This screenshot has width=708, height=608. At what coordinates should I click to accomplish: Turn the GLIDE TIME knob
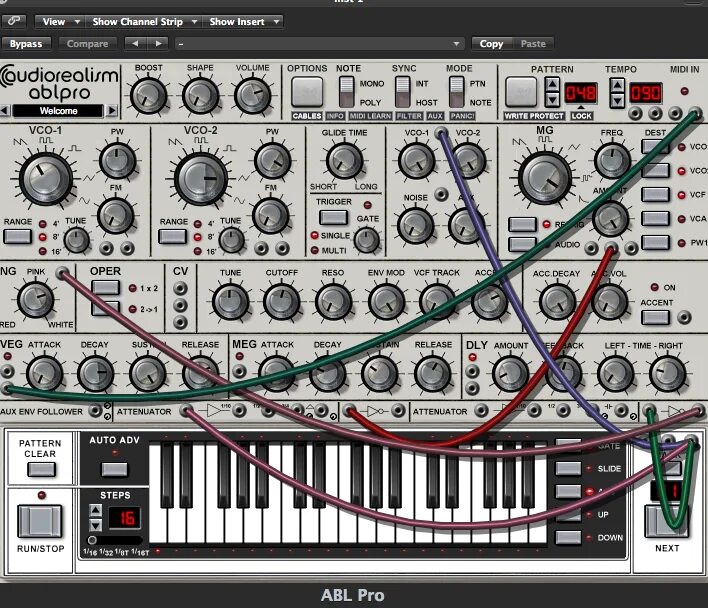344,161
